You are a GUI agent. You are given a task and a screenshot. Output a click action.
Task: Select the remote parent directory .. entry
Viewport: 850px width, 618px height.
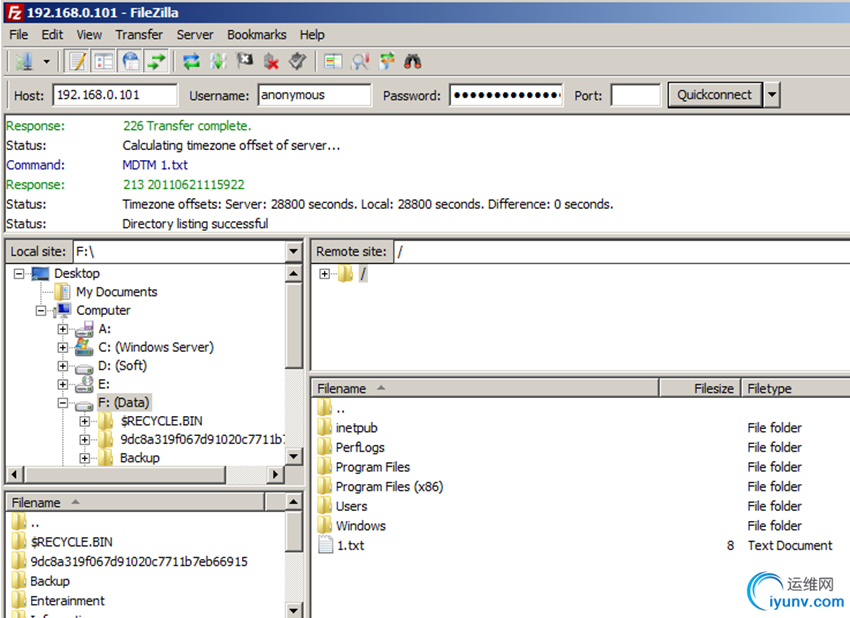(x=340, y=409)
